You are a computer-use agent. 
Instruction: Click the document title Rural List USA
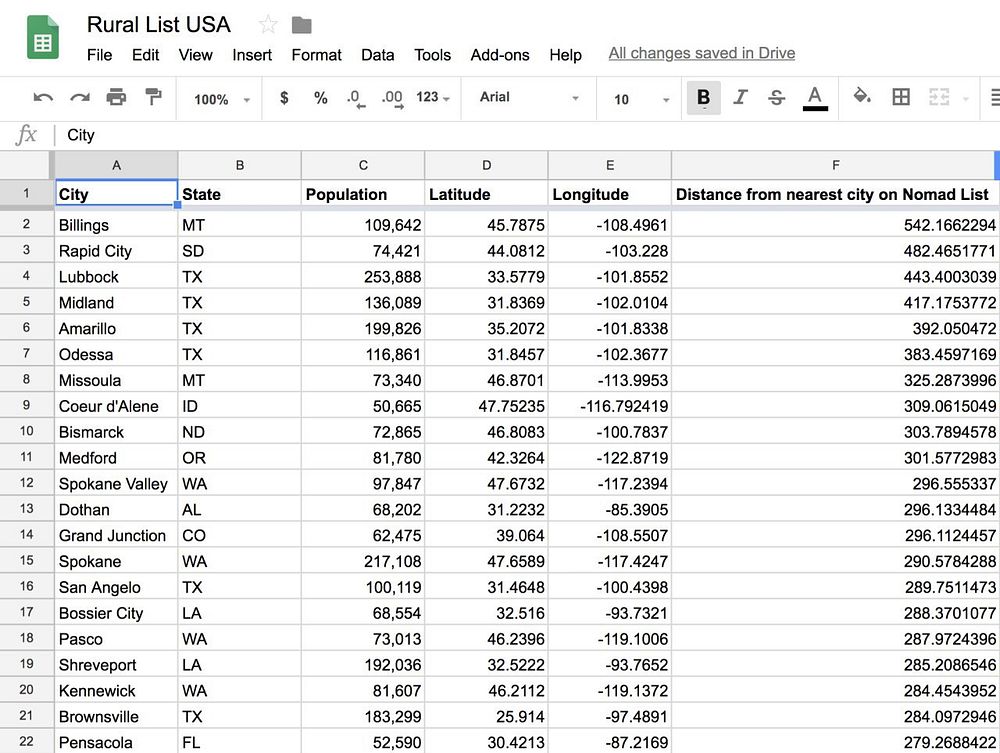click(x=158, y=25)
